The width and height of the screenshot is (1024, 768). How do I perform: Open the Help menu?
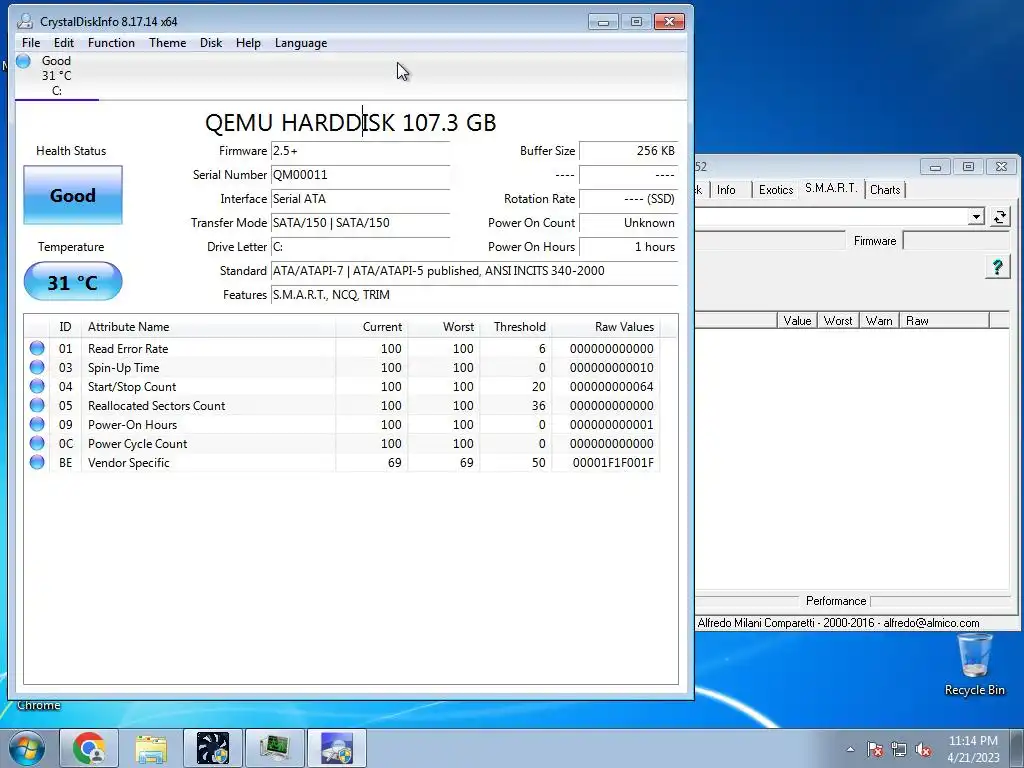pos(248,43)
